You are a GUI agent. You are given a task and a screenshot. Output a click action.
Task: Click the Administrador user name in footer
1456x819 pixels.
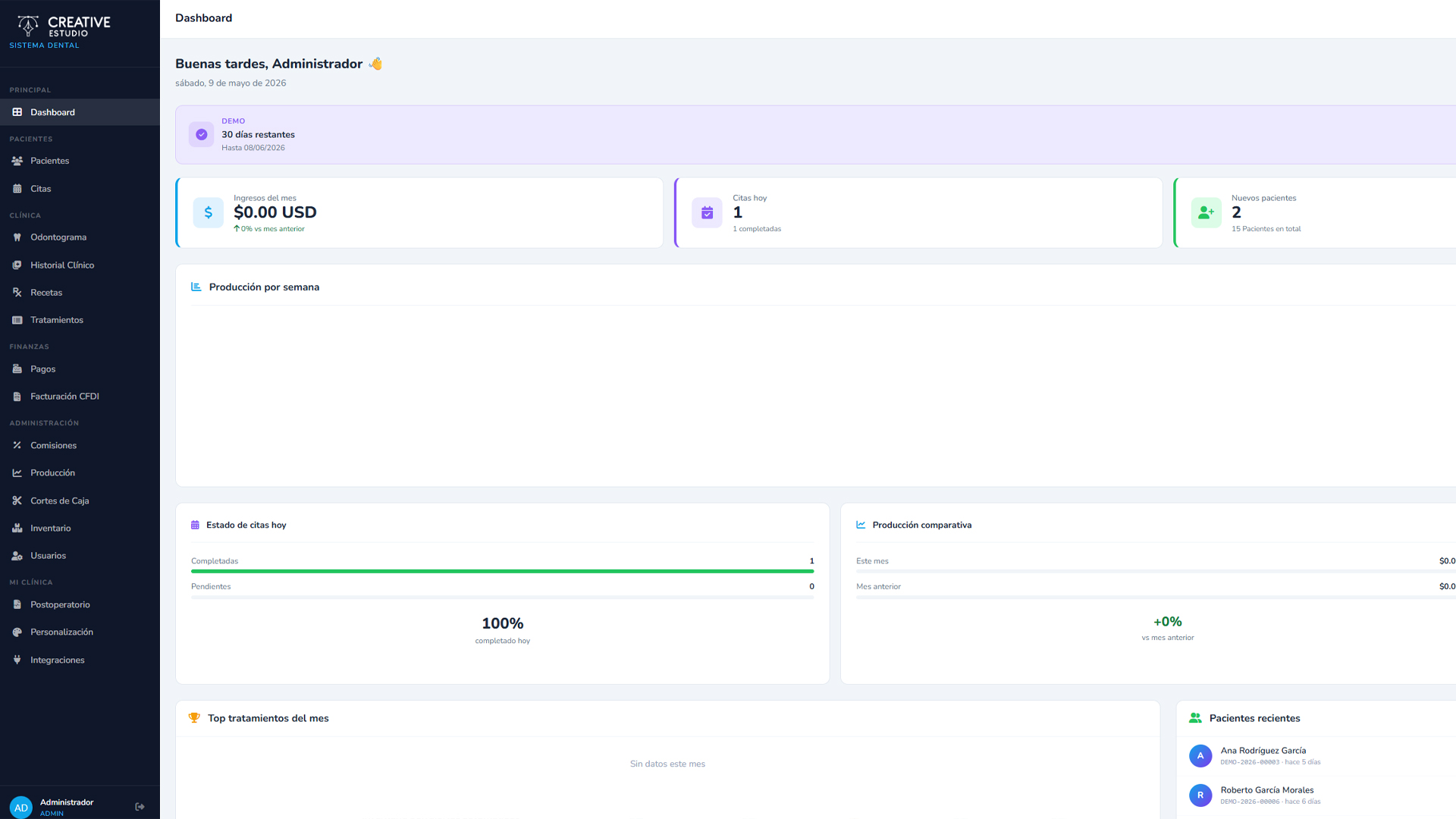pyautogui.click(x=67, y=802)
